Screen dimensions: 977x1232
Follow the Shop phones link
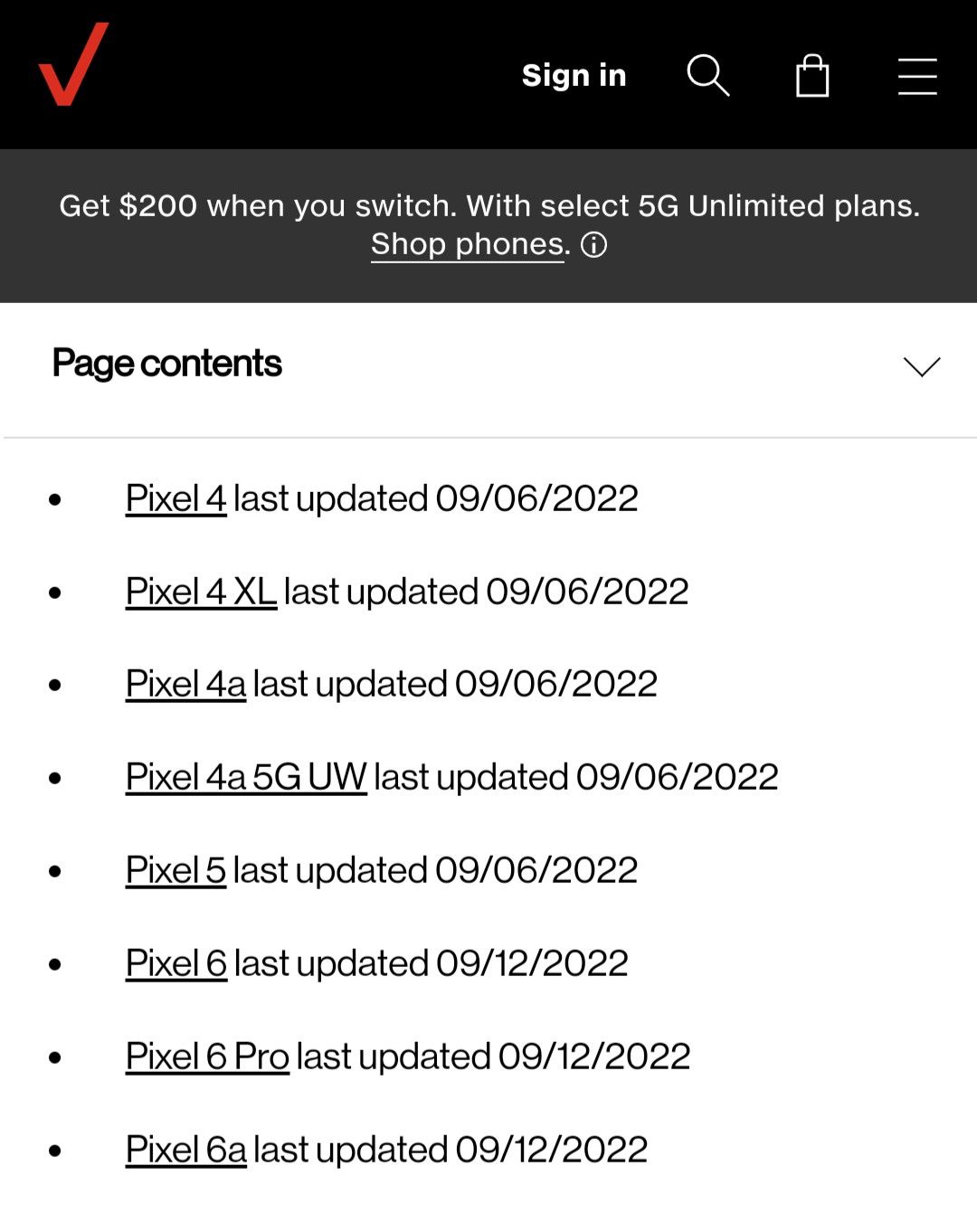pos(468,244)
